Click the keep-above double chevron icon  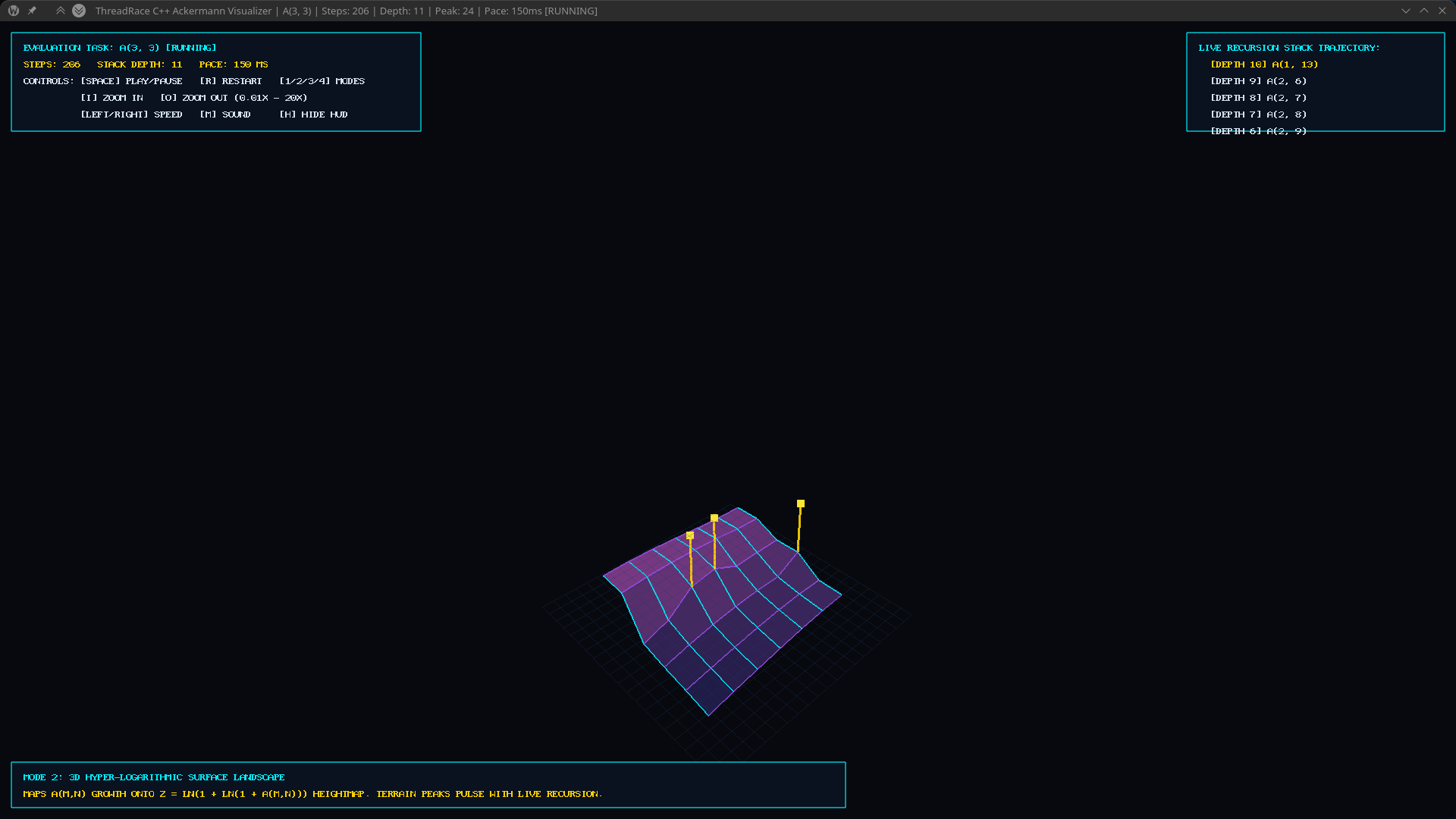[61, 11]
